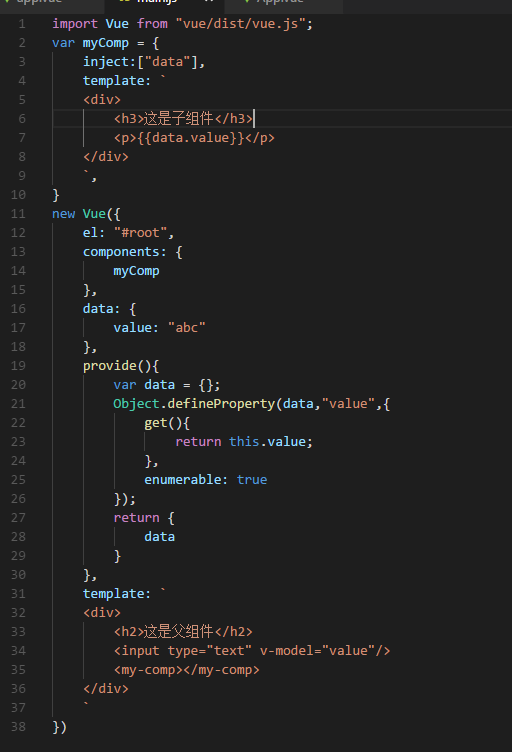Click Object.defineProperty call
512x752 pixels.
coord(194,403)
